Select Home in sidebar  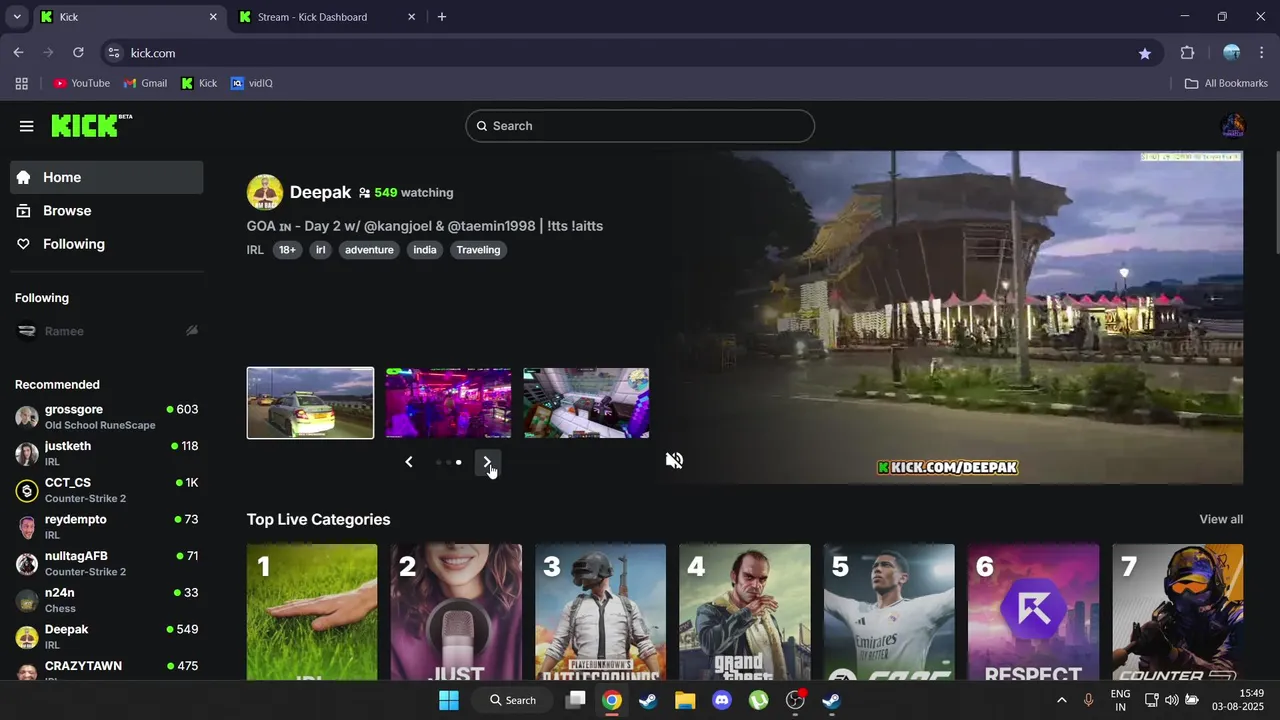[x=107, y=177]
